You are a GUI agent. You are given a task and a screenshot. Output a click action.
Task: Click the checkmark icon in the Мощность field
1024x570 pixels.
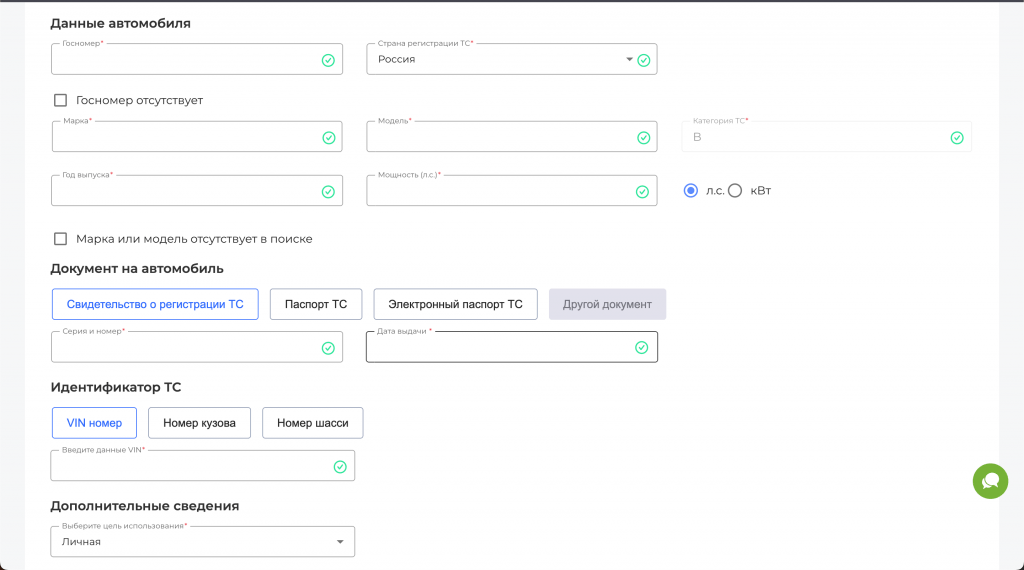(643, 191)
